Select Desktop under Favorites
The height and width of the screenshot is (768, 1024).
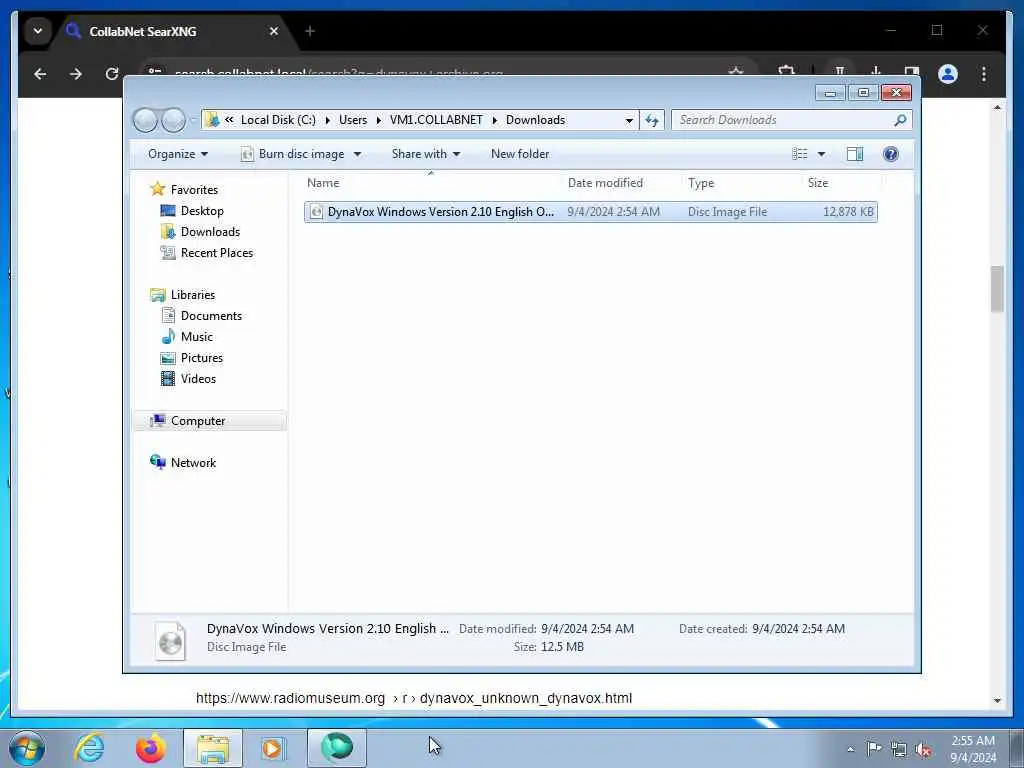(202, 211)
